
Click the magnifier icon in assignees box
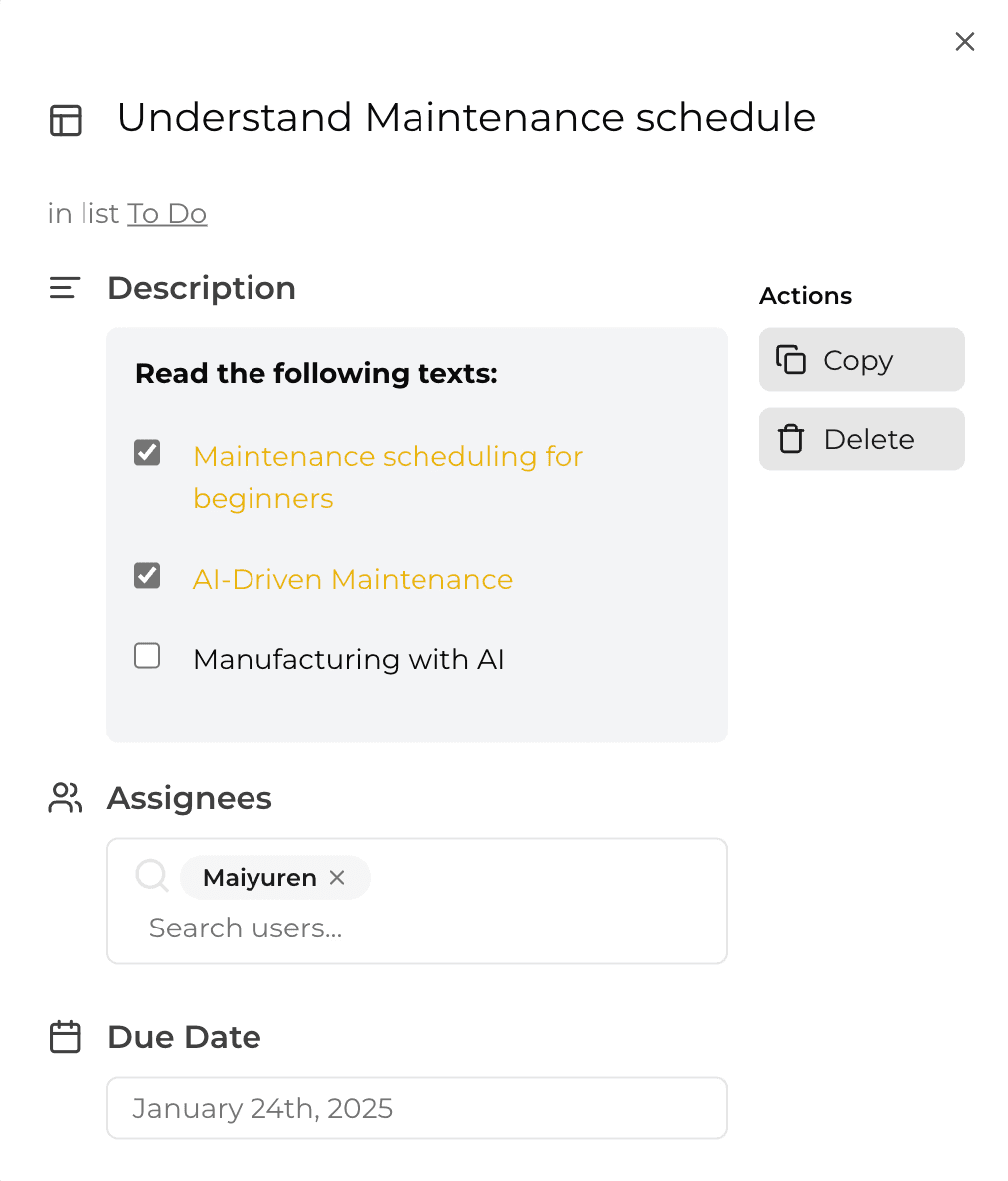(x=152, y=876)
